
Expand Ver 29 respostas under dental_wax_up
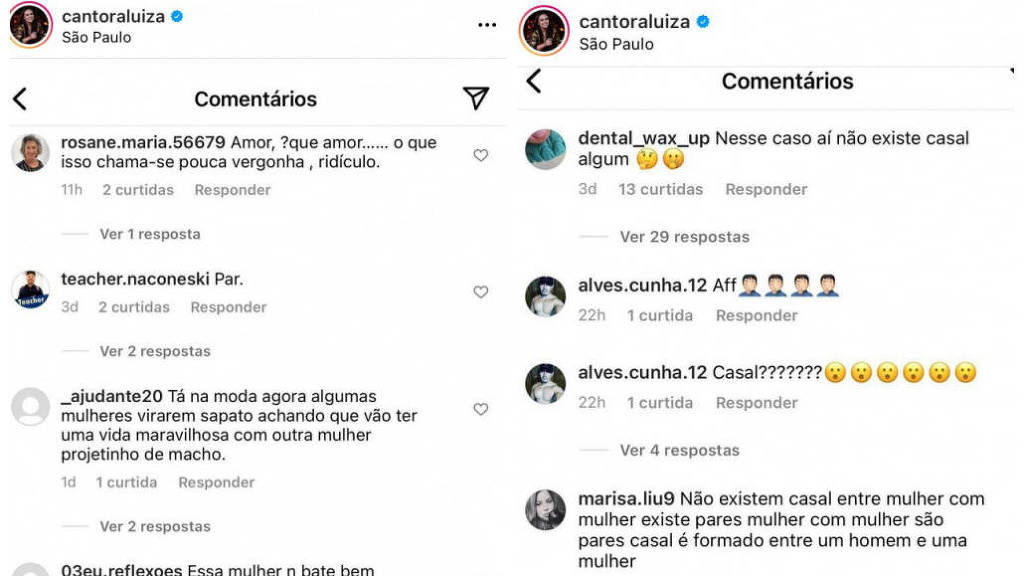coord(682,236)
